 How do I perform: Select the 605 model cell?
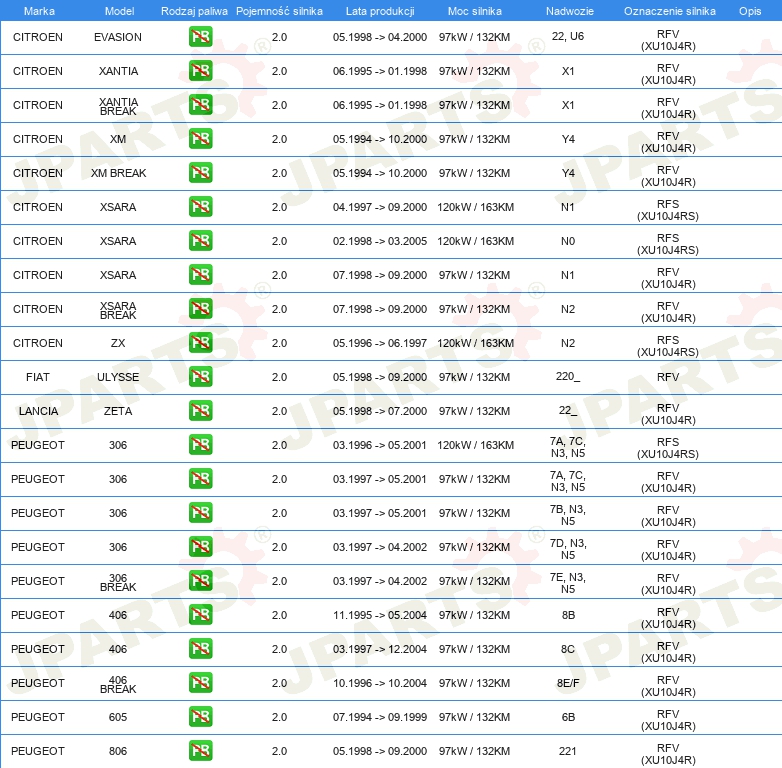(118, 717)
